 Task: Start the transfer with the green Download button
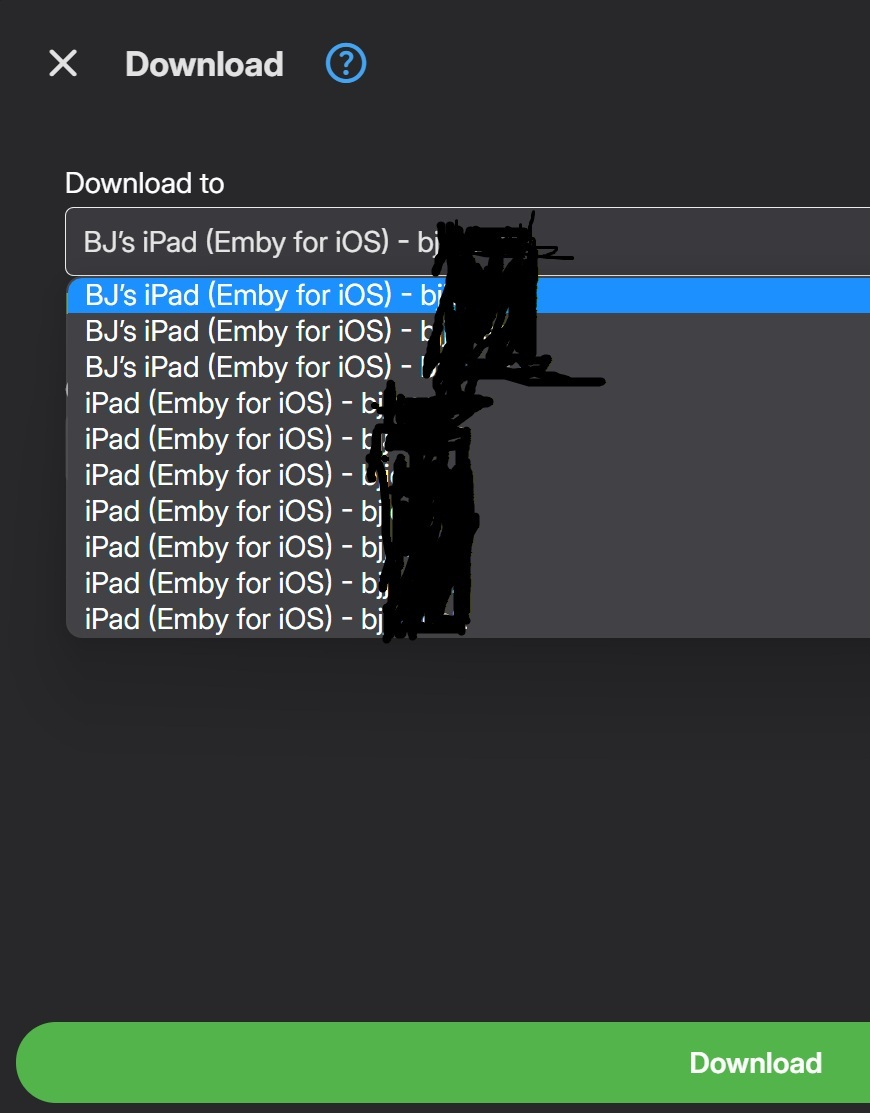pos(443,1063)
